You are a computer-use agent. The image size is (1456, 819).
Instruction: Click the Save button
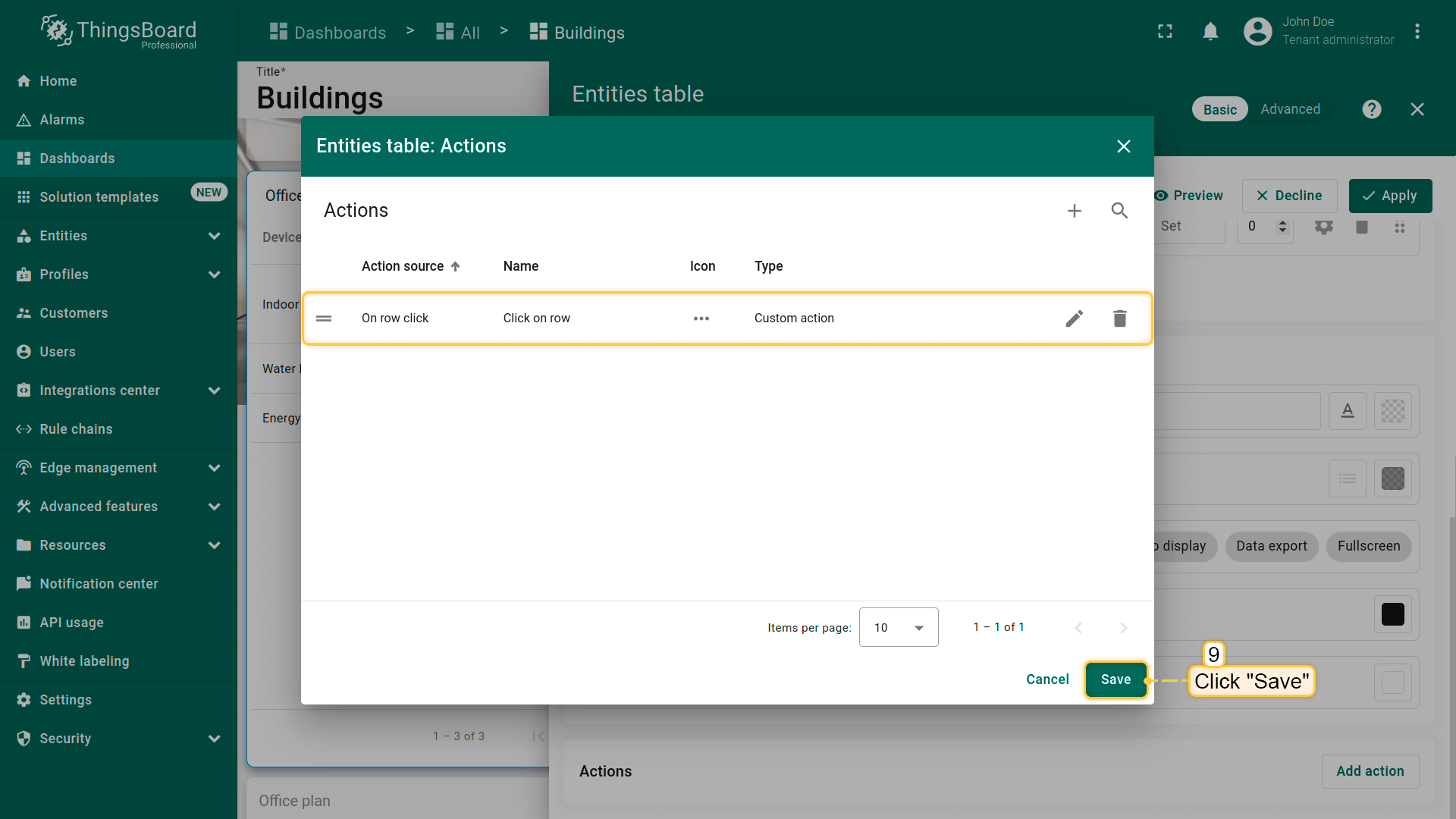1116,679
